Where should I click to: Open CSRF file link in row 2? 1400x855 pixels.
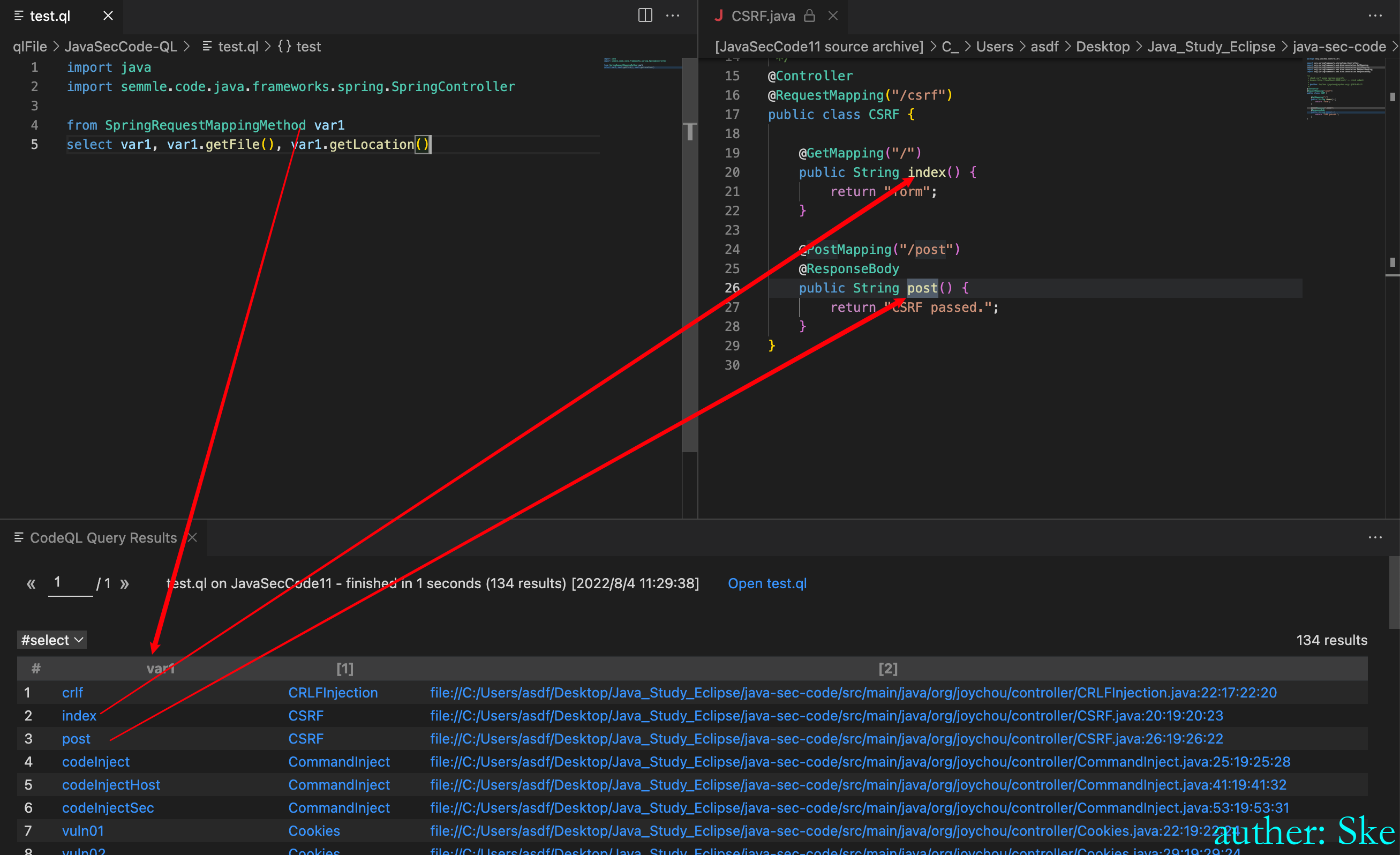[x=306, y=716]
